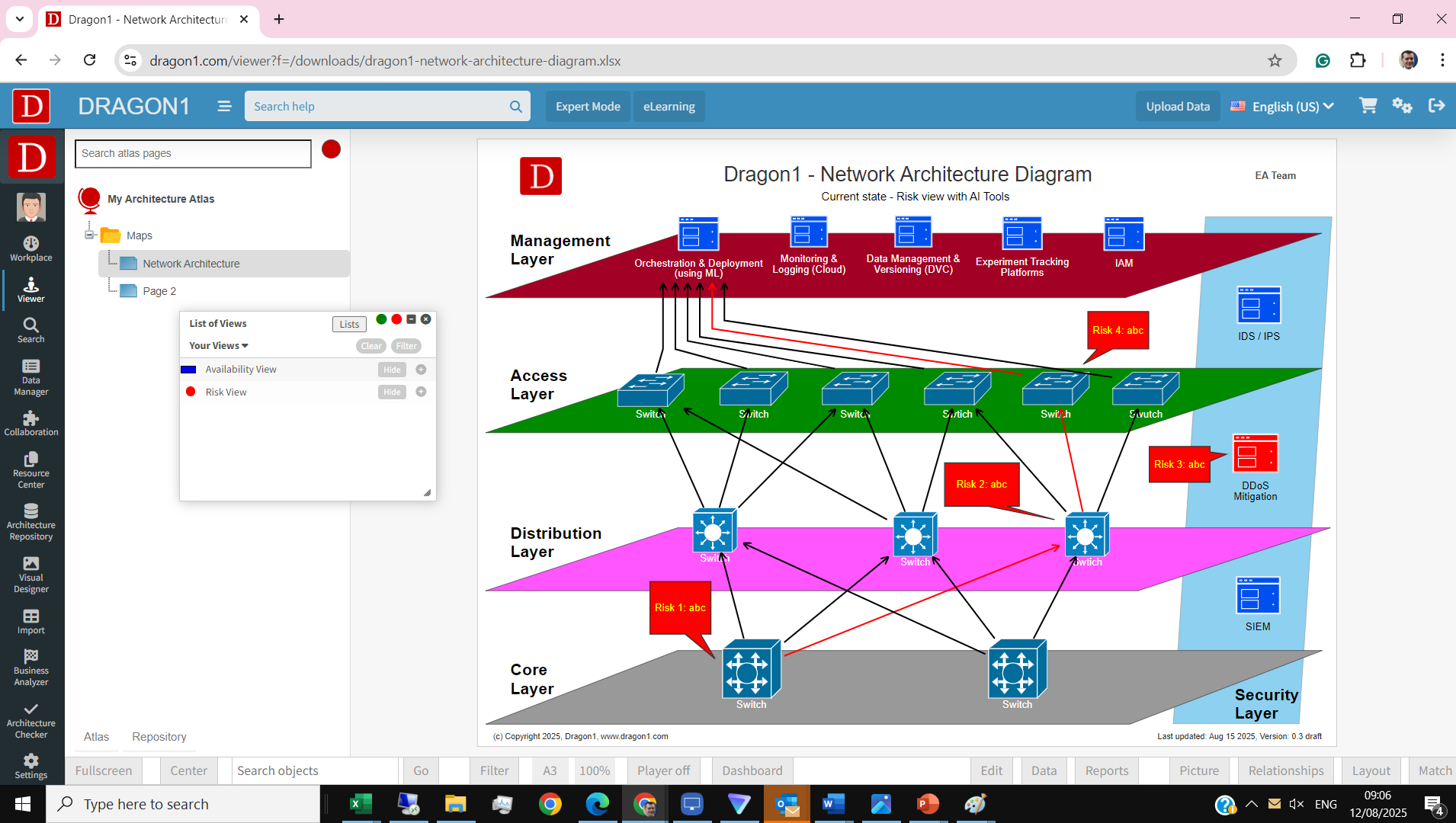
Task: Select the IDS / IPS security icon
Action: click(x=1259, y=306)
